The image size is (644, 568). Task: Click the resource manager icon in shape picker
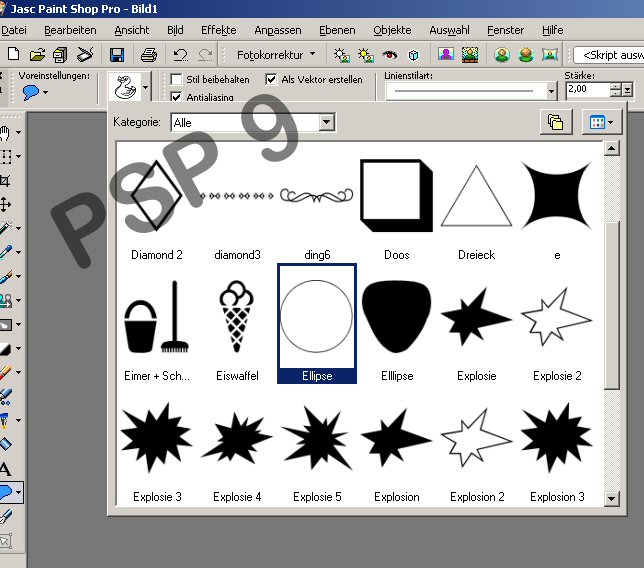tap(556, 122)
